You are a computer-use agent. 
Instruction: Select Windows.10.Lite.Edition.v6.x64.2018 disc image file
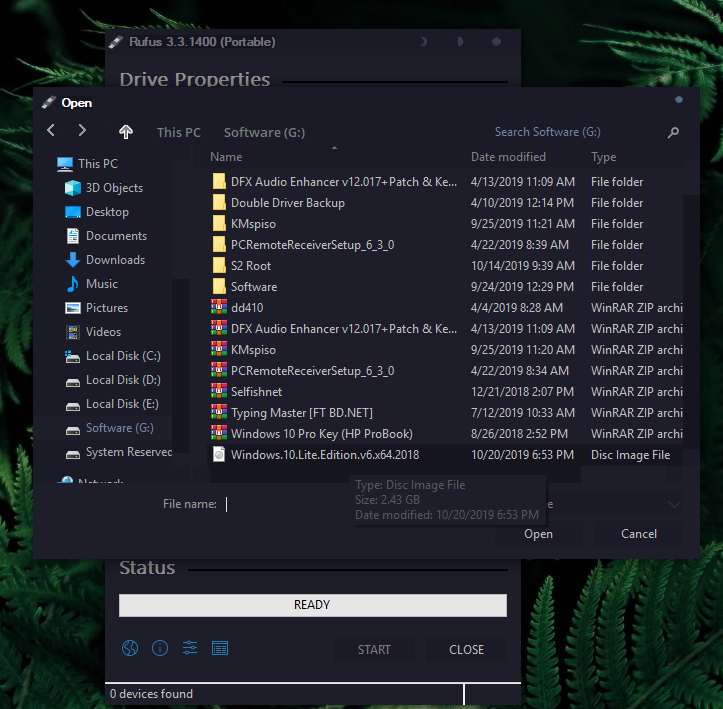click(324, 455)
